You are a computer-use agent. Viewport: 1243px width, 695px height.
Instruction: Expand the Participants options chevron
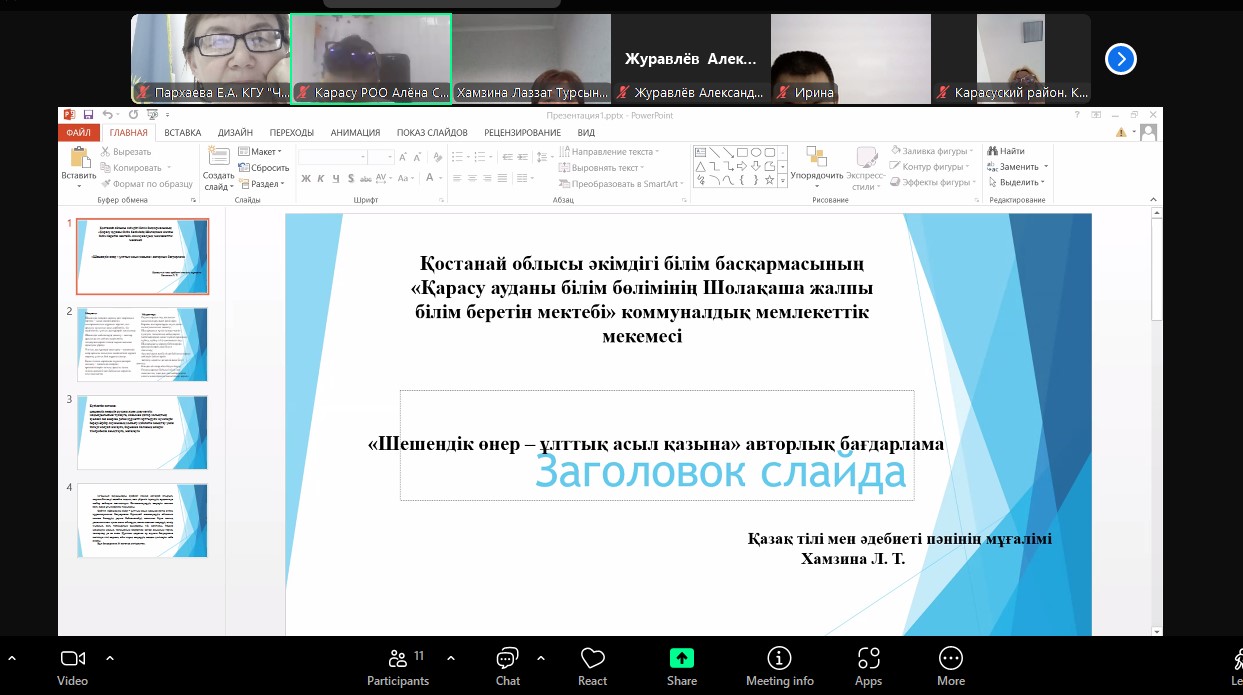pyautogui.click(x=451, y=658)
